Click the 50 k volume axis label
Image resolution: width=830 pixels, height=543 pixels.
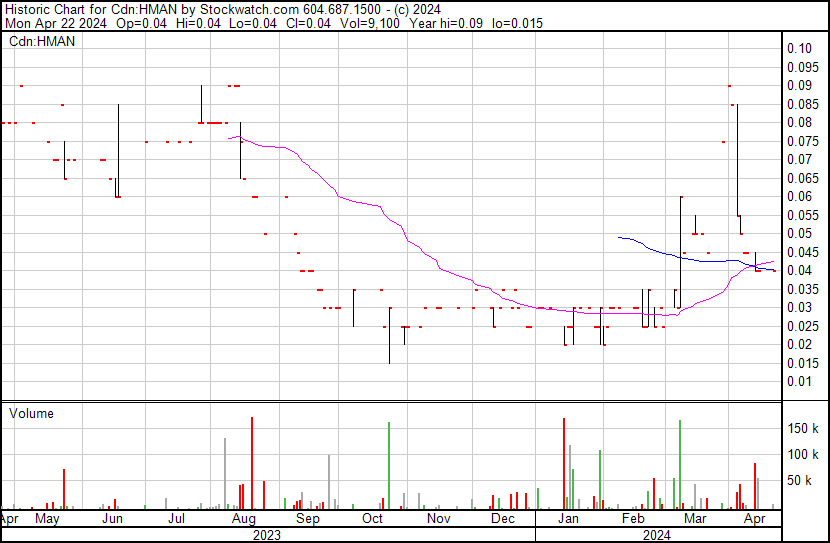coord(803,481)
